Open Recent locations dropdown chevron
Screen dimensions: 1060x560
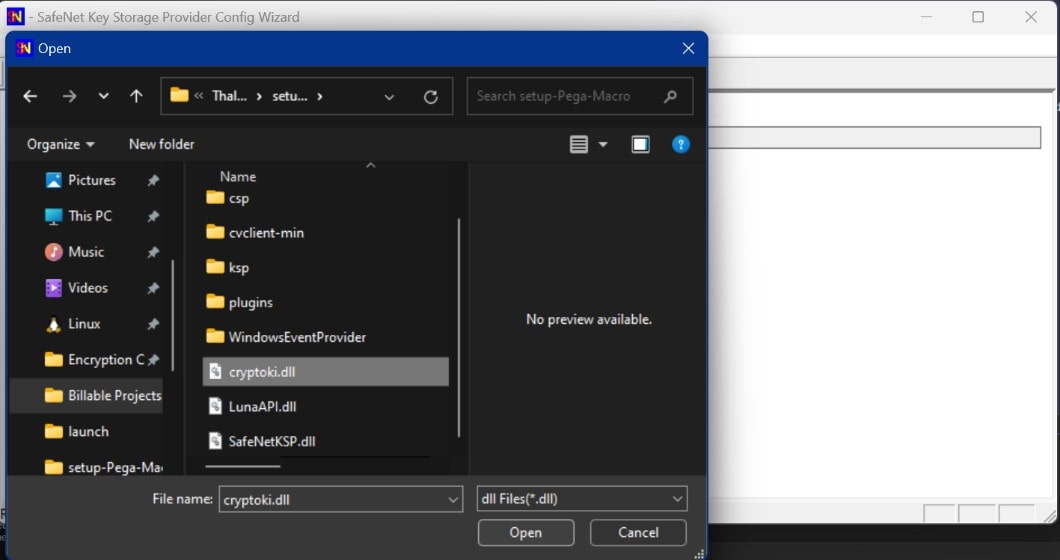pos(103,96)
